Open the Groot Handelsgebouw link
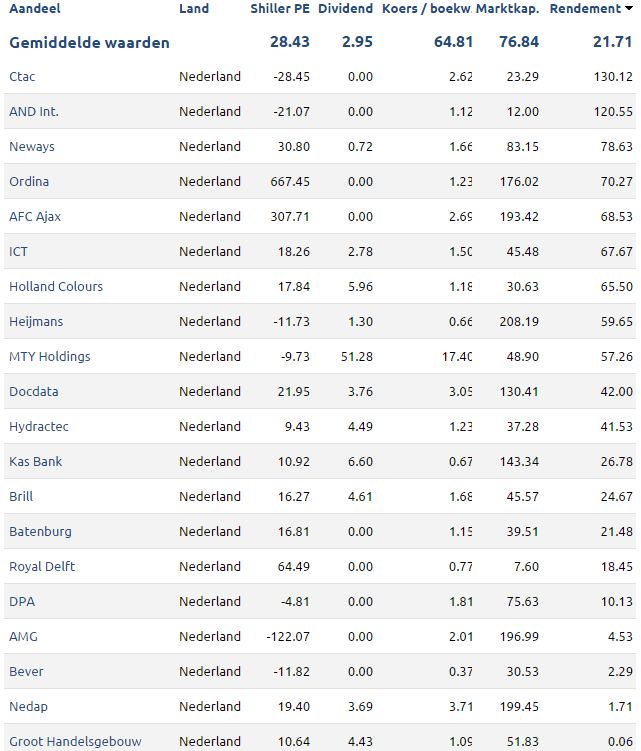The height and width of the screenshot is (751, 641). 75,741
